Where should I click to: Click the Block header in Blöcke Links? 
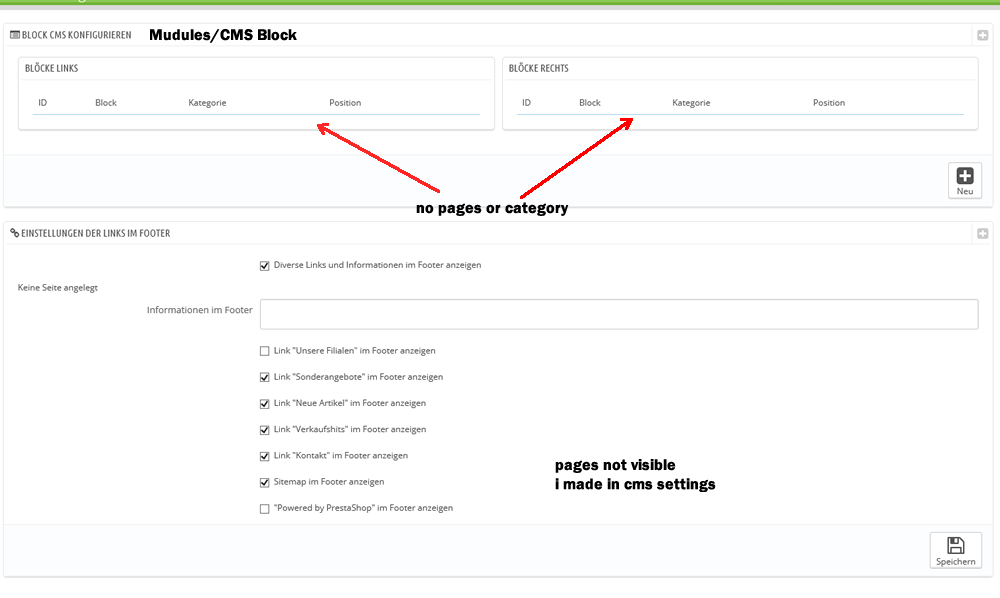pyautogui.click(x=106, y=103)
